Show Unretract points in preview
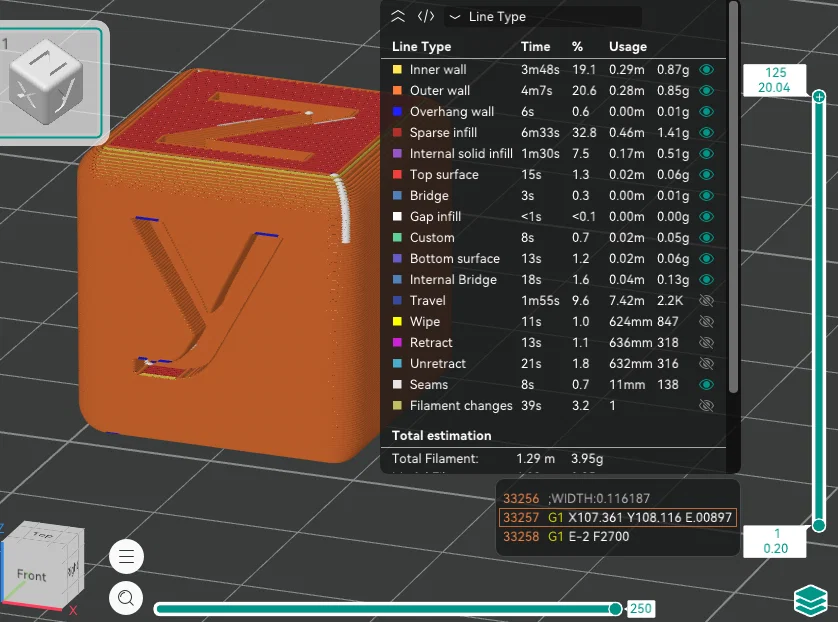Viewport: 838px width, 622px height. tap(707, 364)
